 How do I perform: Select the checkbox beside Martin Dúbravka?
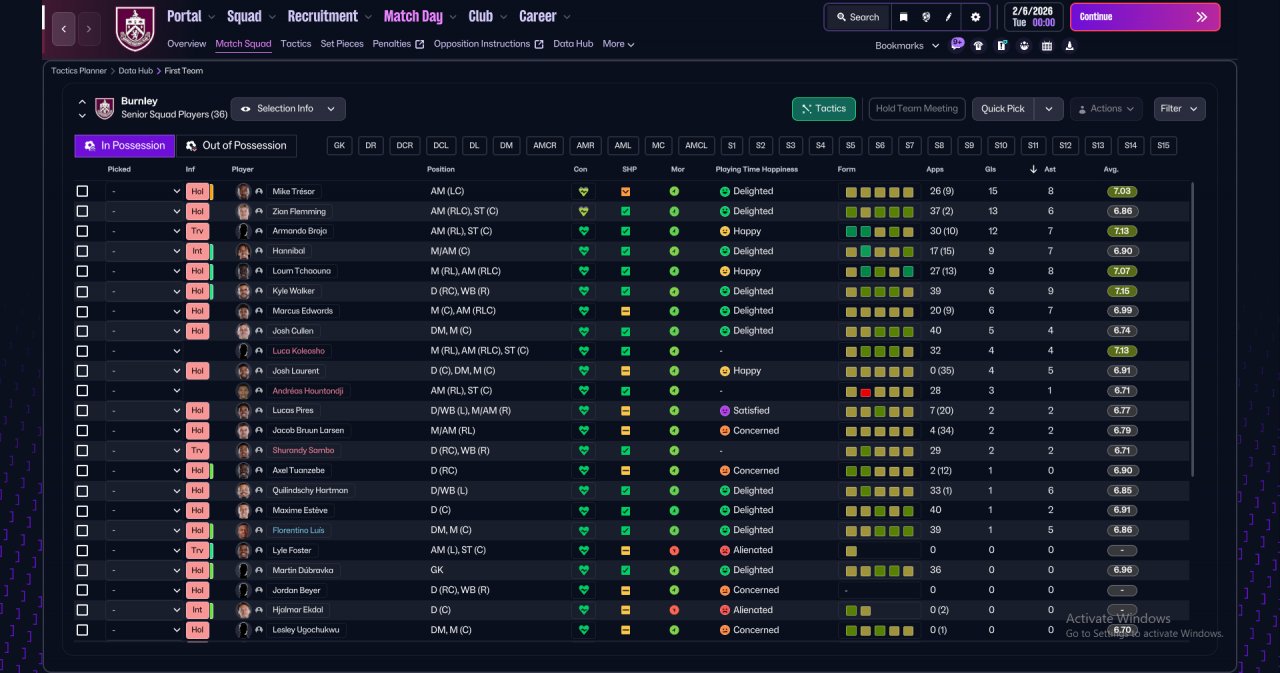82,570
